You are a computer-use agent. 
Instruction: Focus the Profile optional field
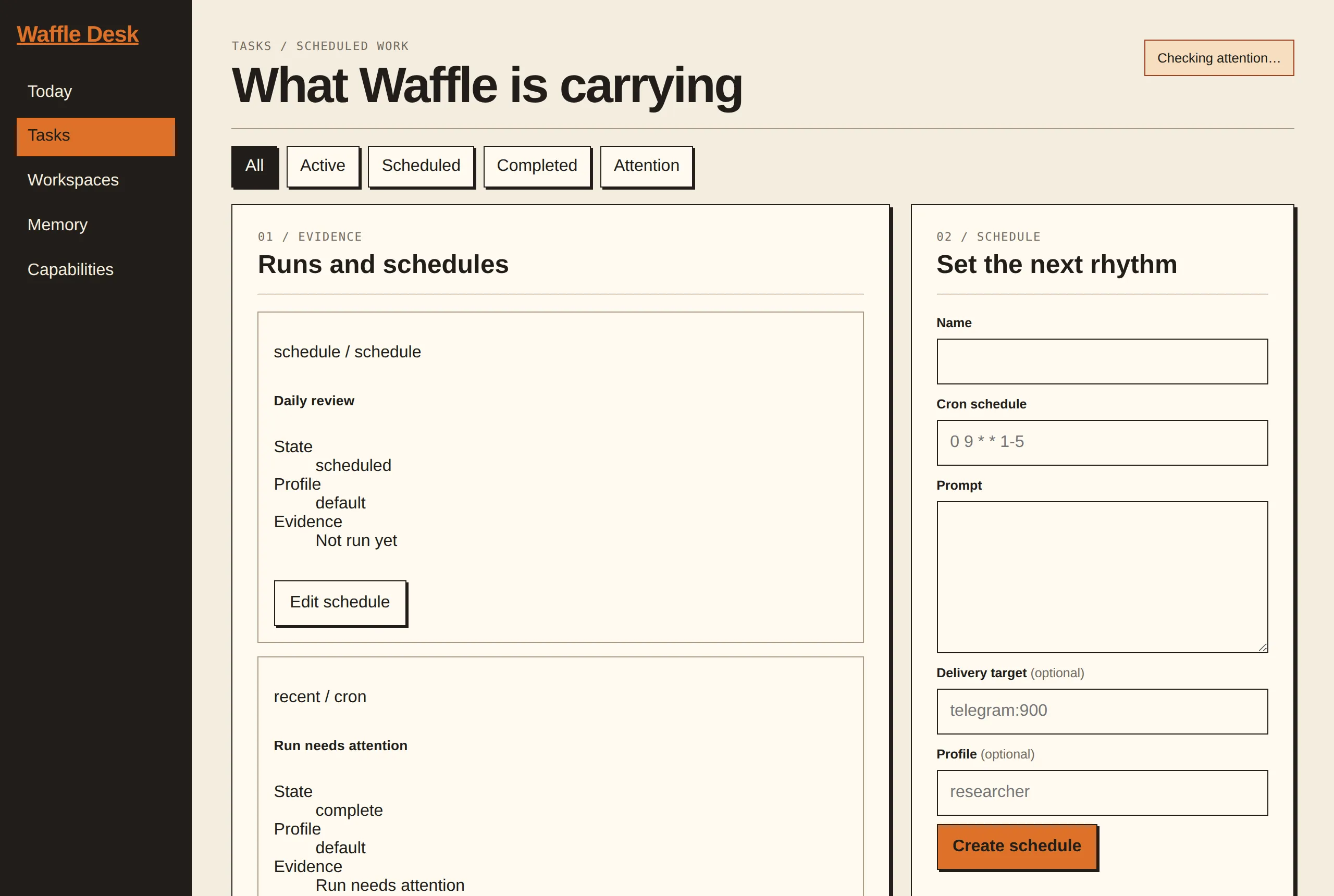tap(1102, 792)
